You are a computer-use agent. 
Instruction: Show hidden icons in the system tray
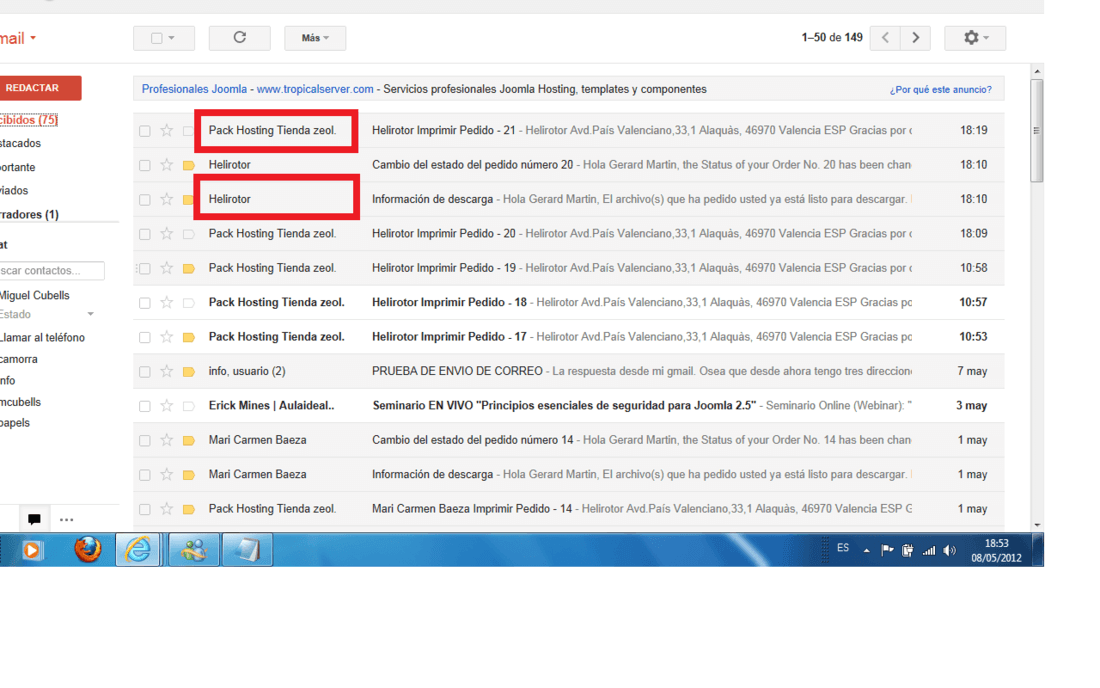click(x=866, y=551)
